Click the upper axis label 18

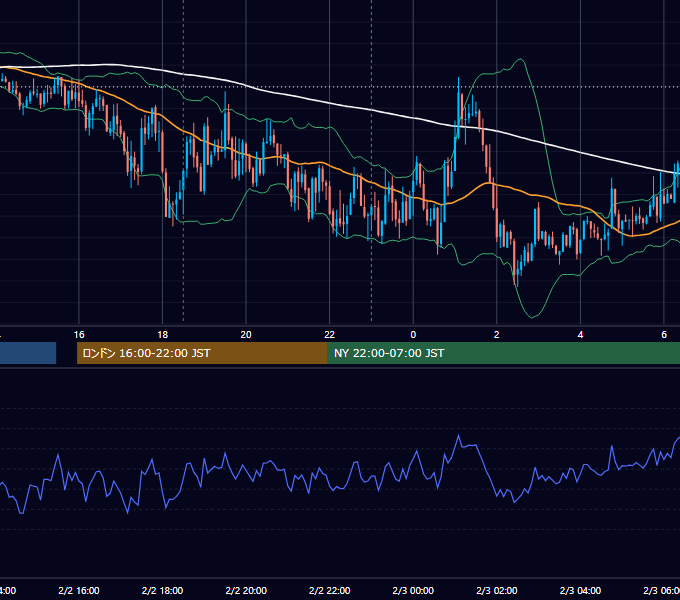[x=162, y=335]
